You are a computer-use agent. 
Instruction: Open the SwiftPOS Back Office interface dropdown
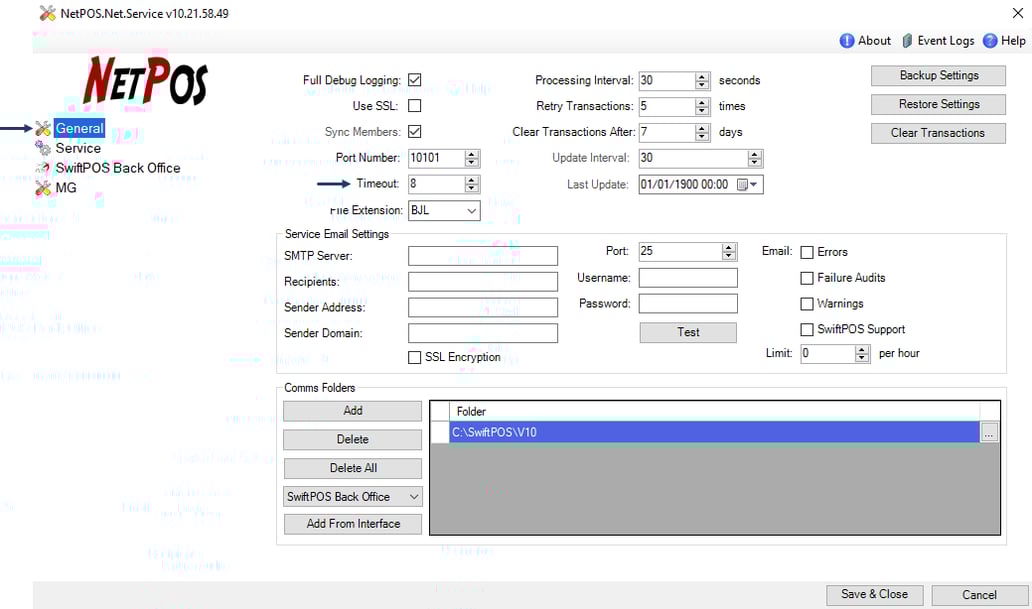coord(413,497)
